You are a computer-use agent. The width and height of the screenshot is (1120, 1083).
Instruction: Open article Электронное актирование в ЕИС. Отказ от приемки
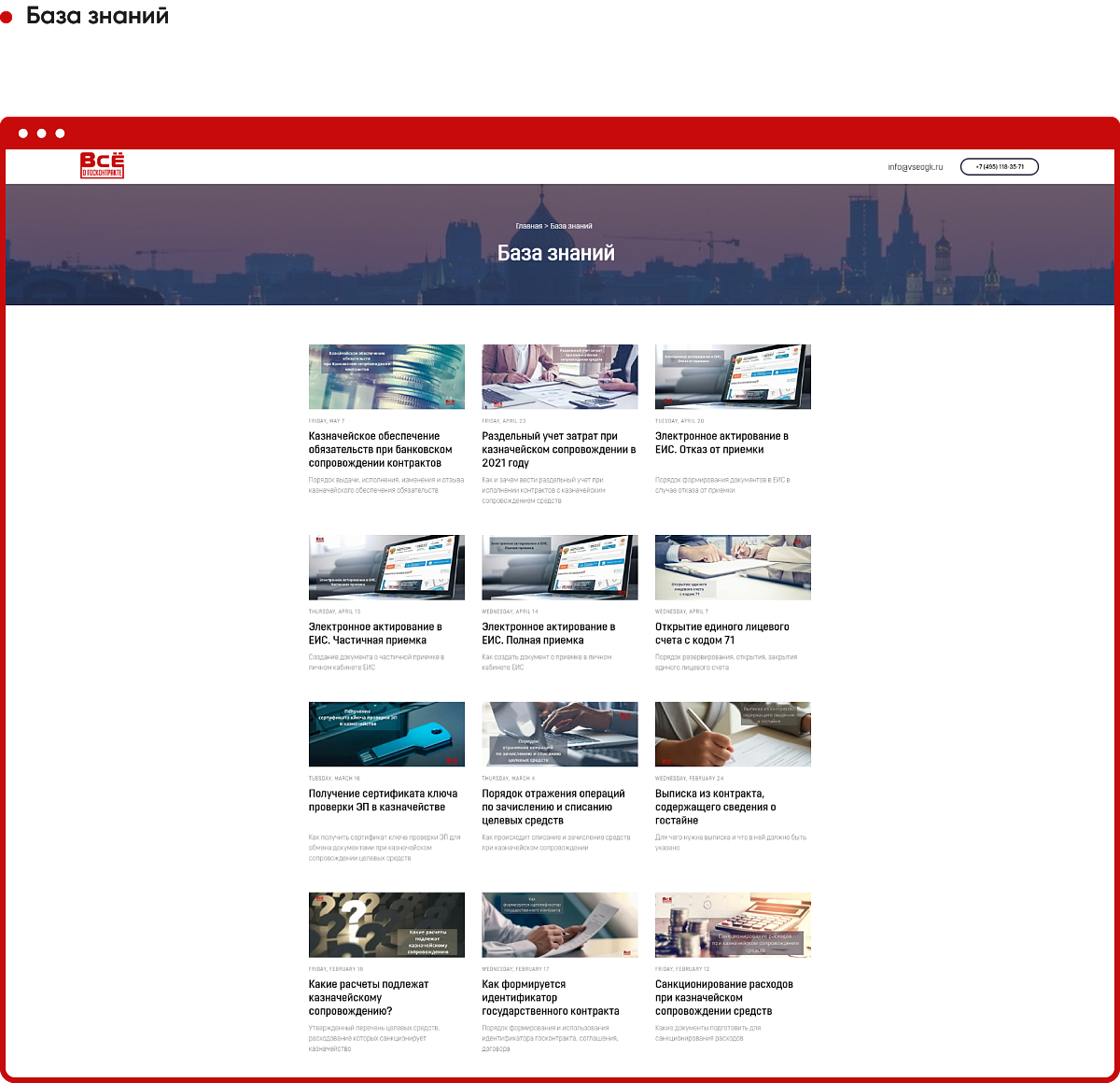coord(721,443)
